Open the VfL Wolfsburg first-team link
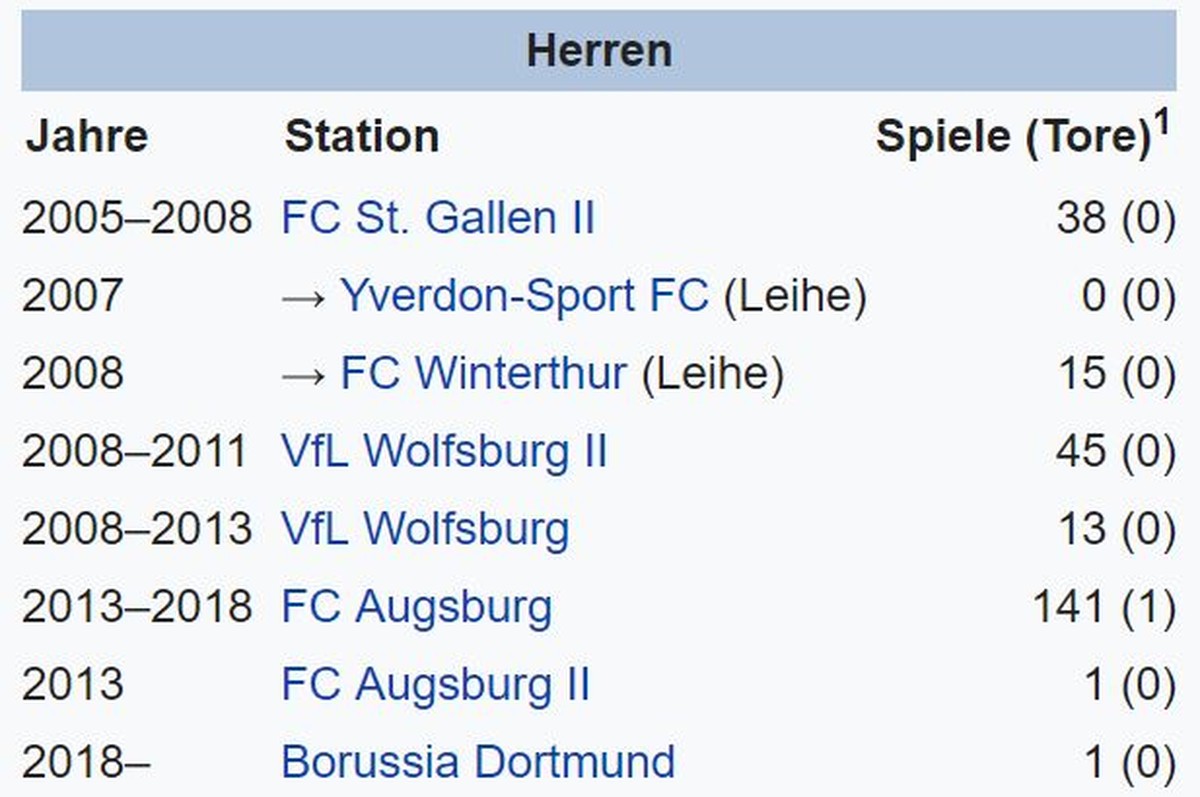 pos(425,529)
